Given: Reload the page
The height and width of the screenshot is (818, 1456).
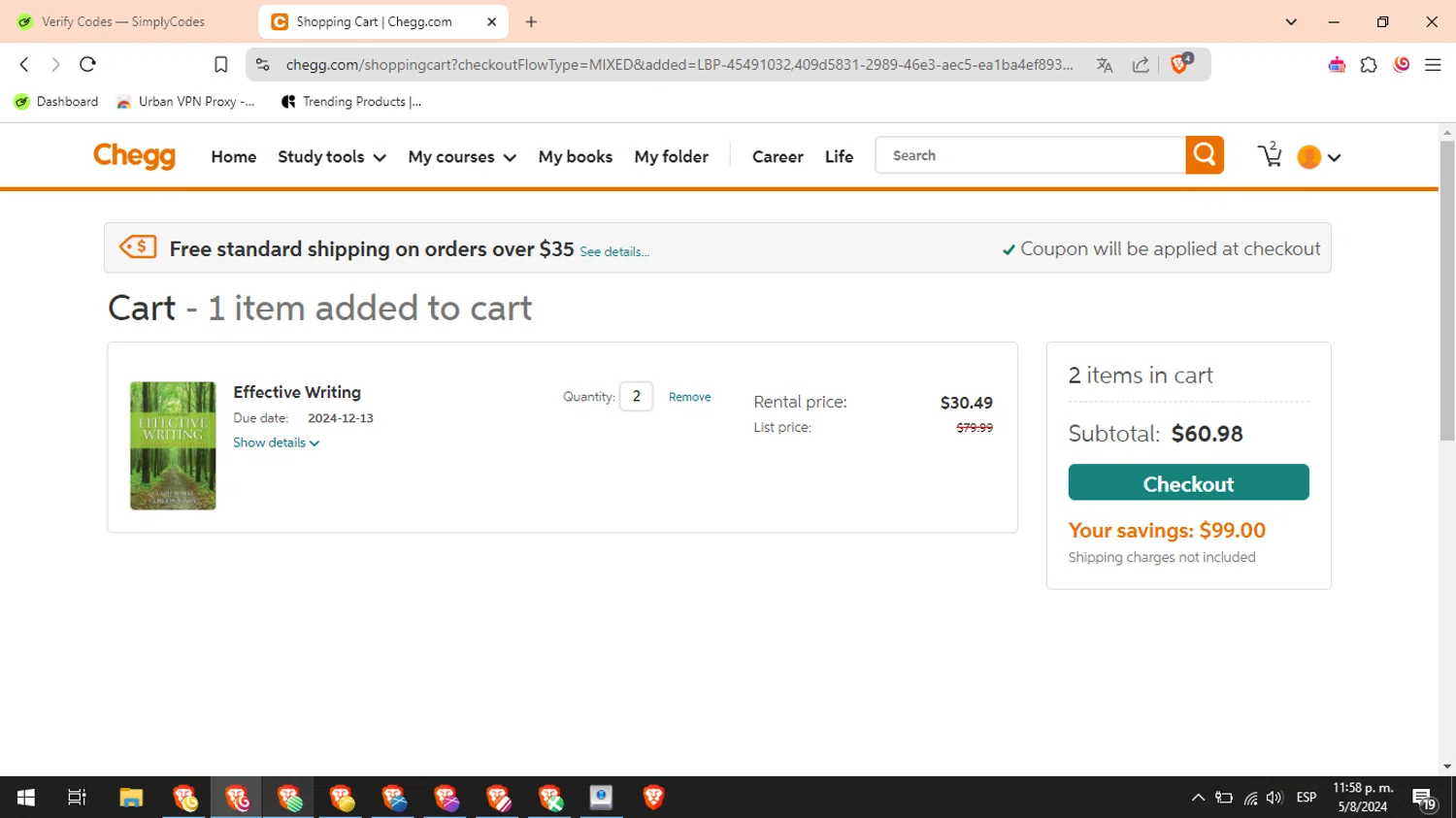Looking at the screenshot, I should (x=87, y=64).
